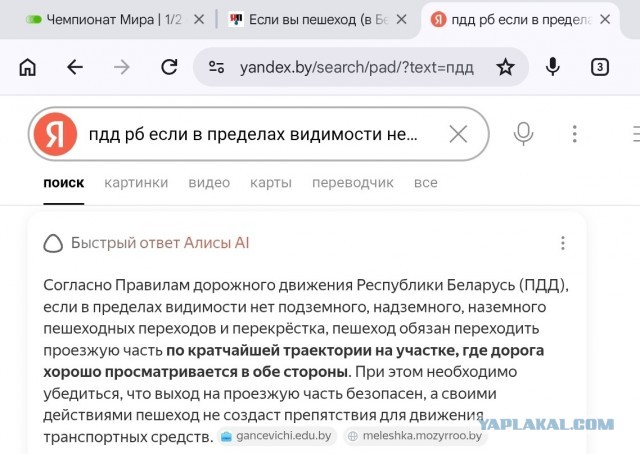This screenshot has width=640, height=454.
Task: Open tab switcher showing 3 tabs
Action: [x=600, y=67]
